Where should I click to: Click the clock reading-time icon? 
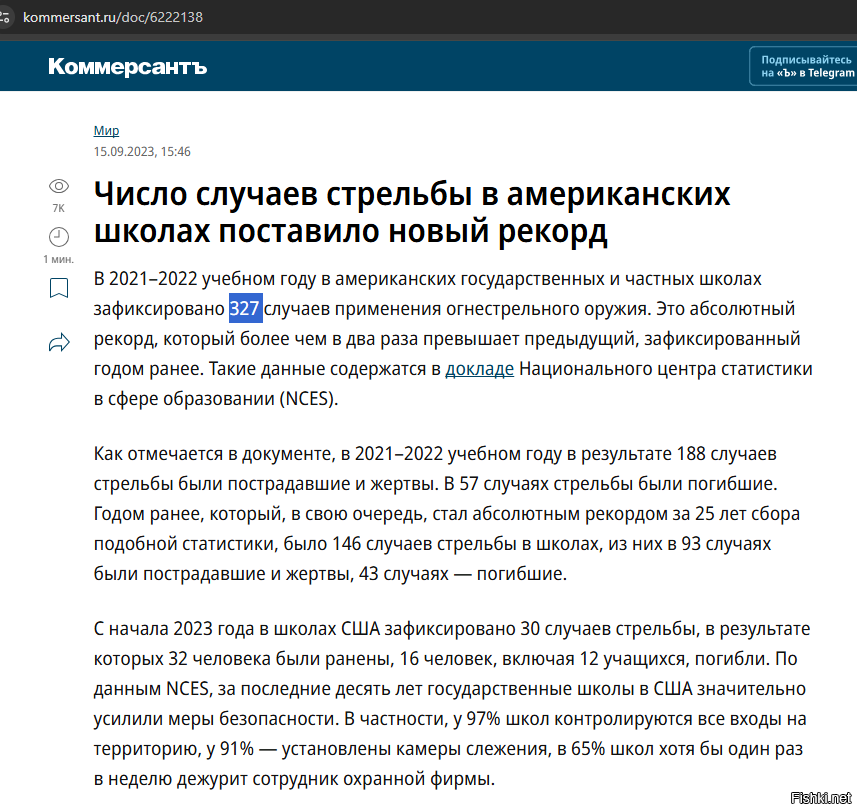[x=59, y=237]
